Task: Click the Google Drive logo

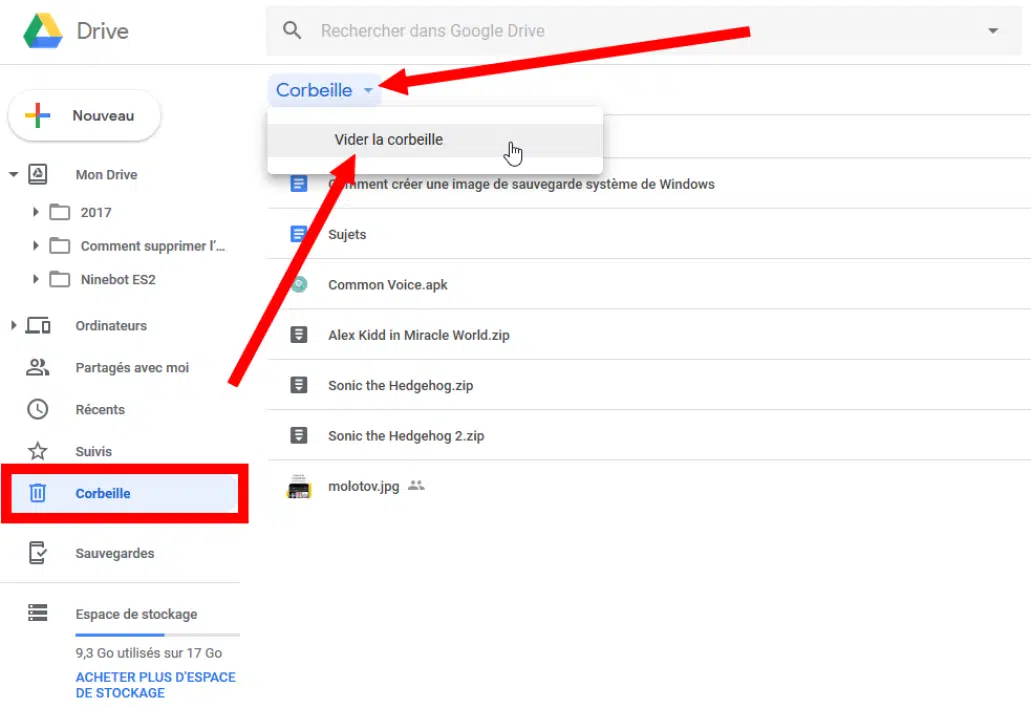Action: point(43,31)
